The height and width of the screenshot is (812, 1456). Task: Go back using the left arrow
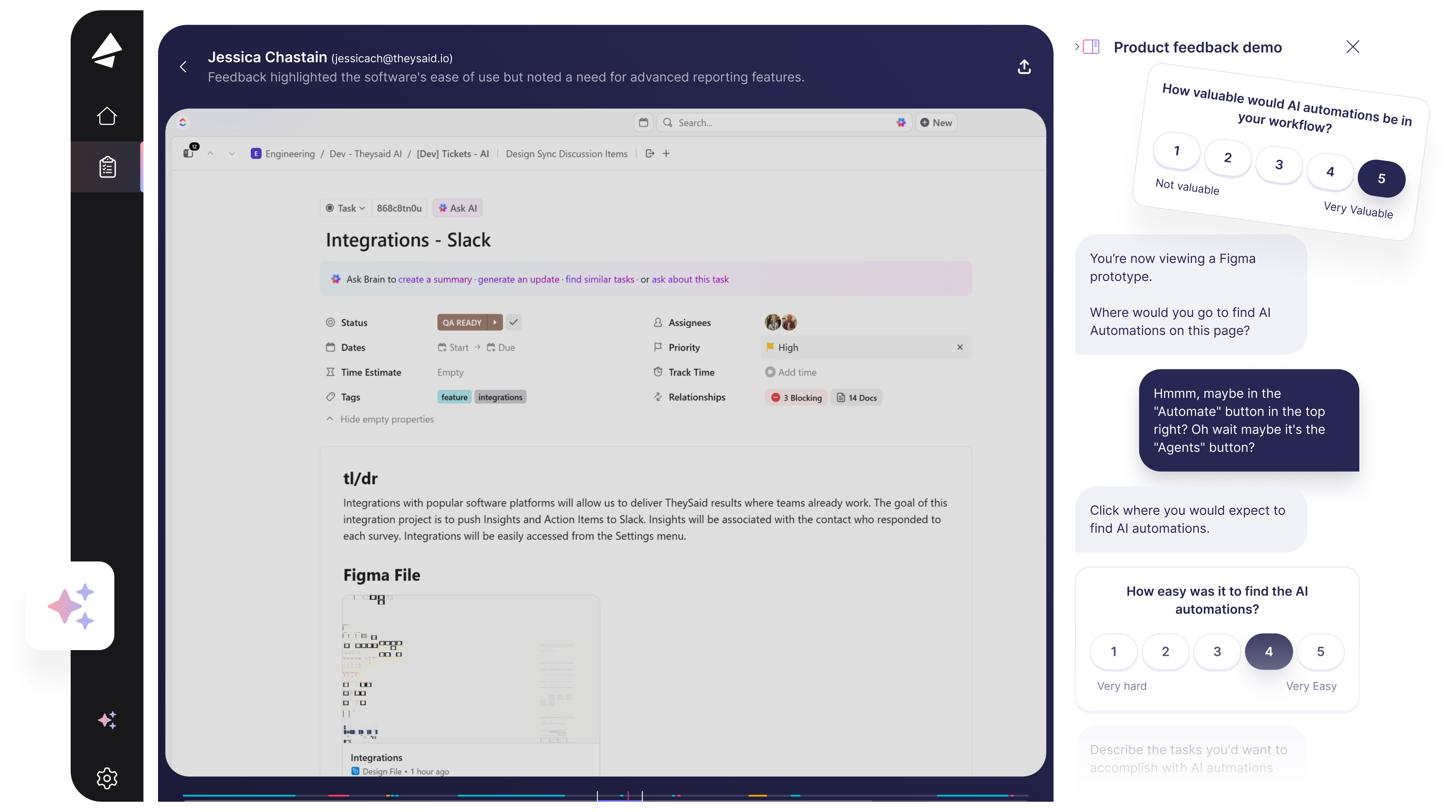[x=183, y=67]
